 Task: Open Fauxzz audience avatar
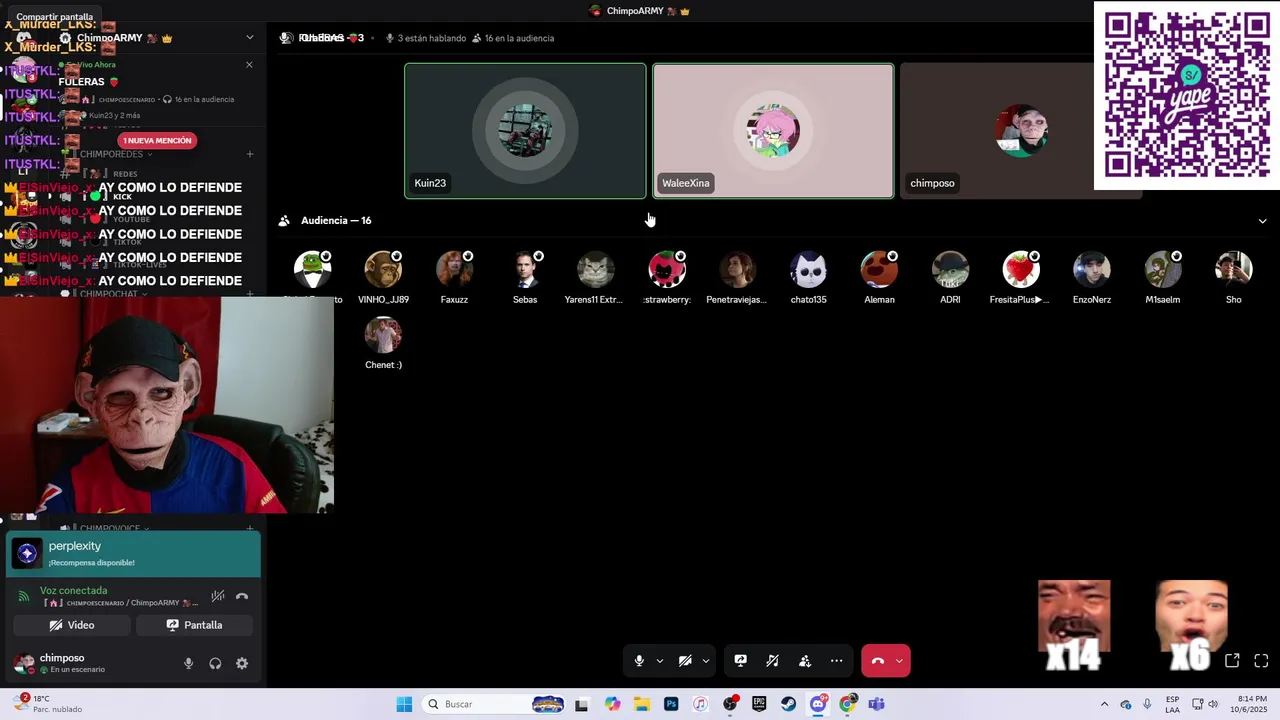[x=454, y=269]
